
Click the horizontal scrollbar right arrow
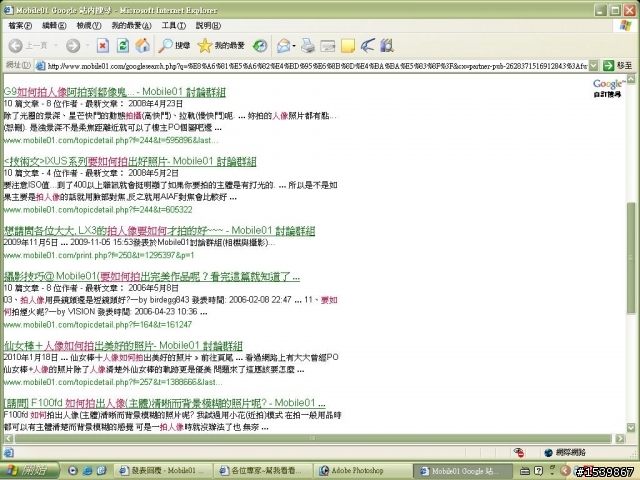(x=620, y=439)
